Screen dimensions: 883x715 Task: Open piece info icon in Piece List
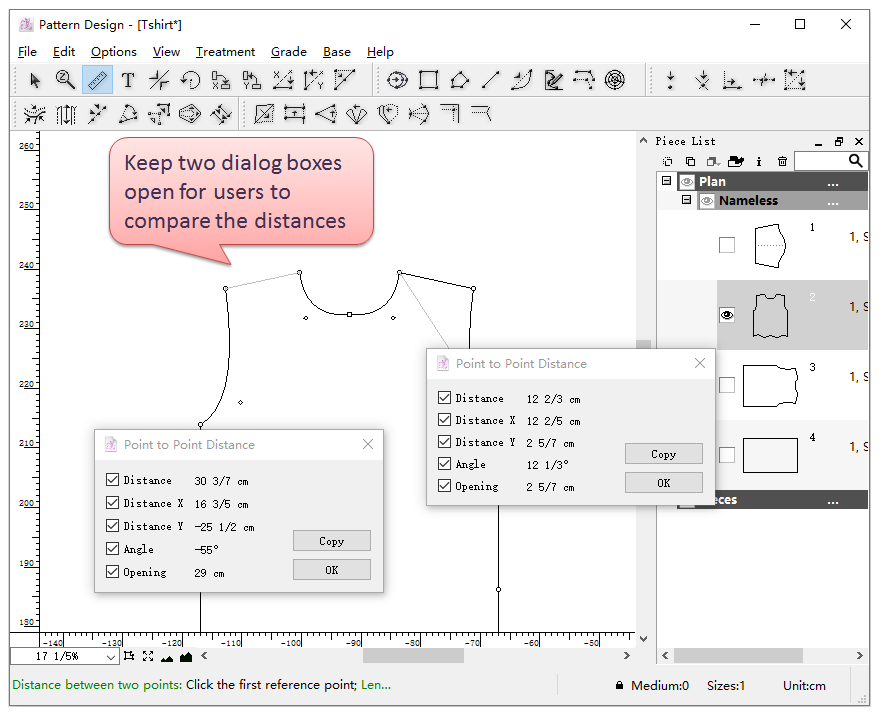pos(759,161)
